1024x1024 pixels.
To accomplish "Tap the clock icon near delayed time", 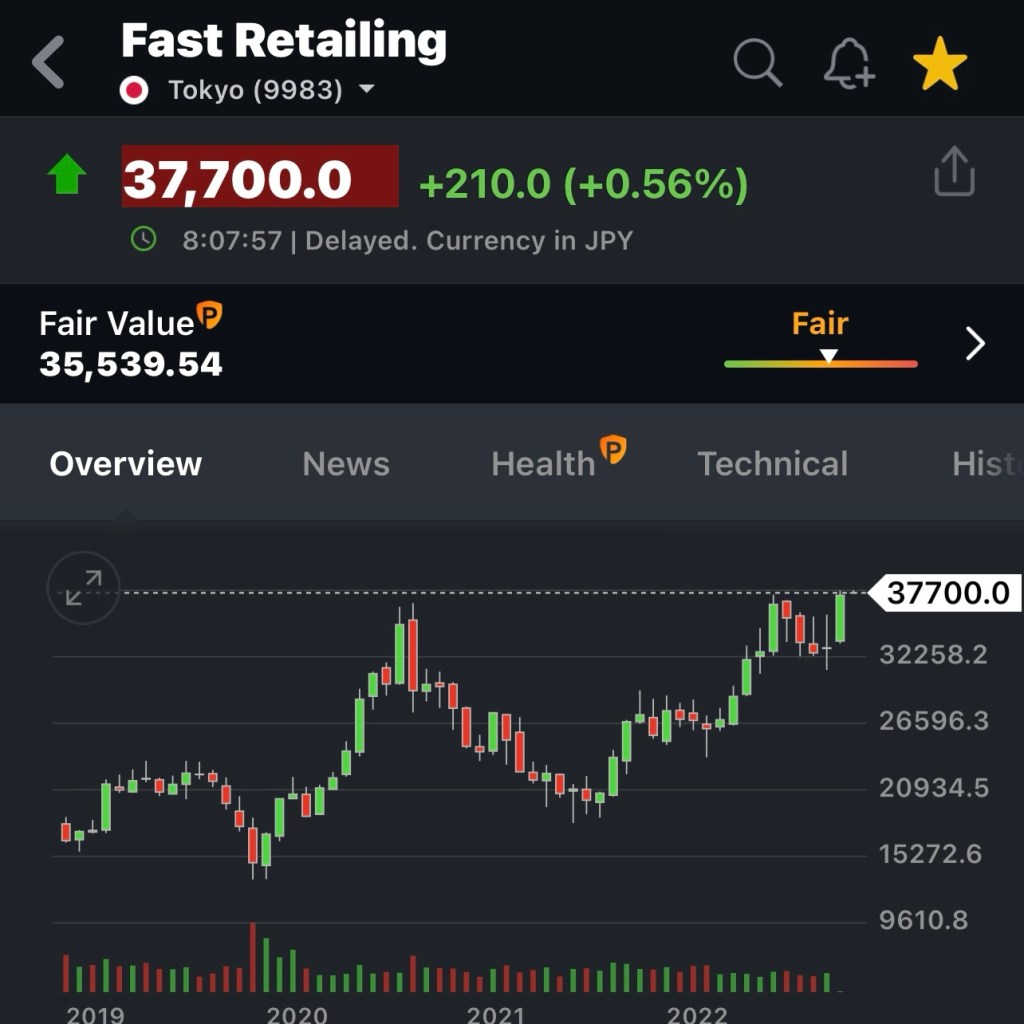I will (x=144, y=239).
